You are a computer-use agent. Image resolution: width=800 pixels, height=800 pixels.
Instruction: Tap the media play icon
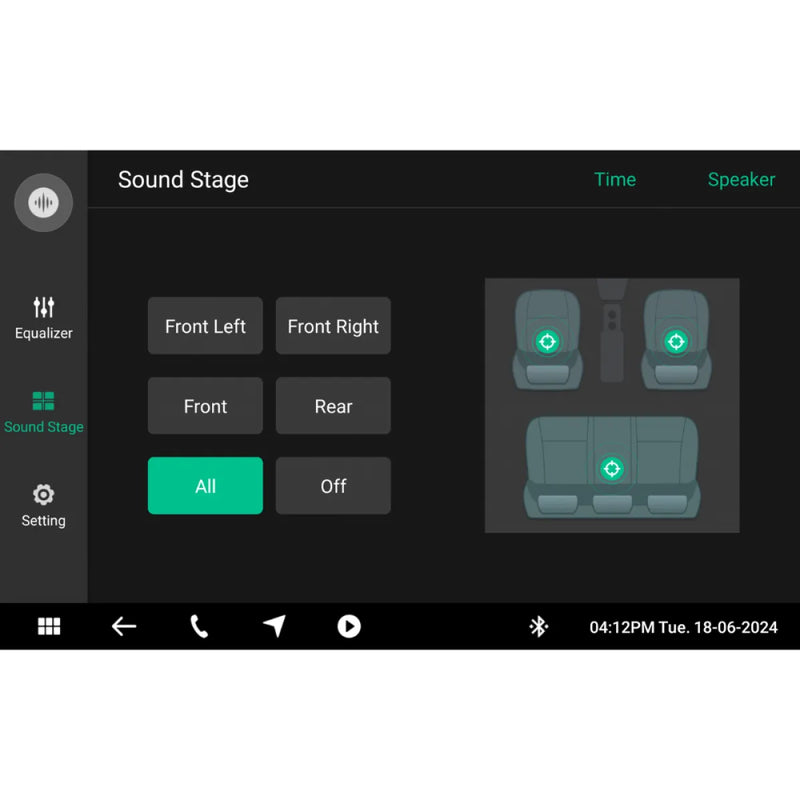coord(349,626)
